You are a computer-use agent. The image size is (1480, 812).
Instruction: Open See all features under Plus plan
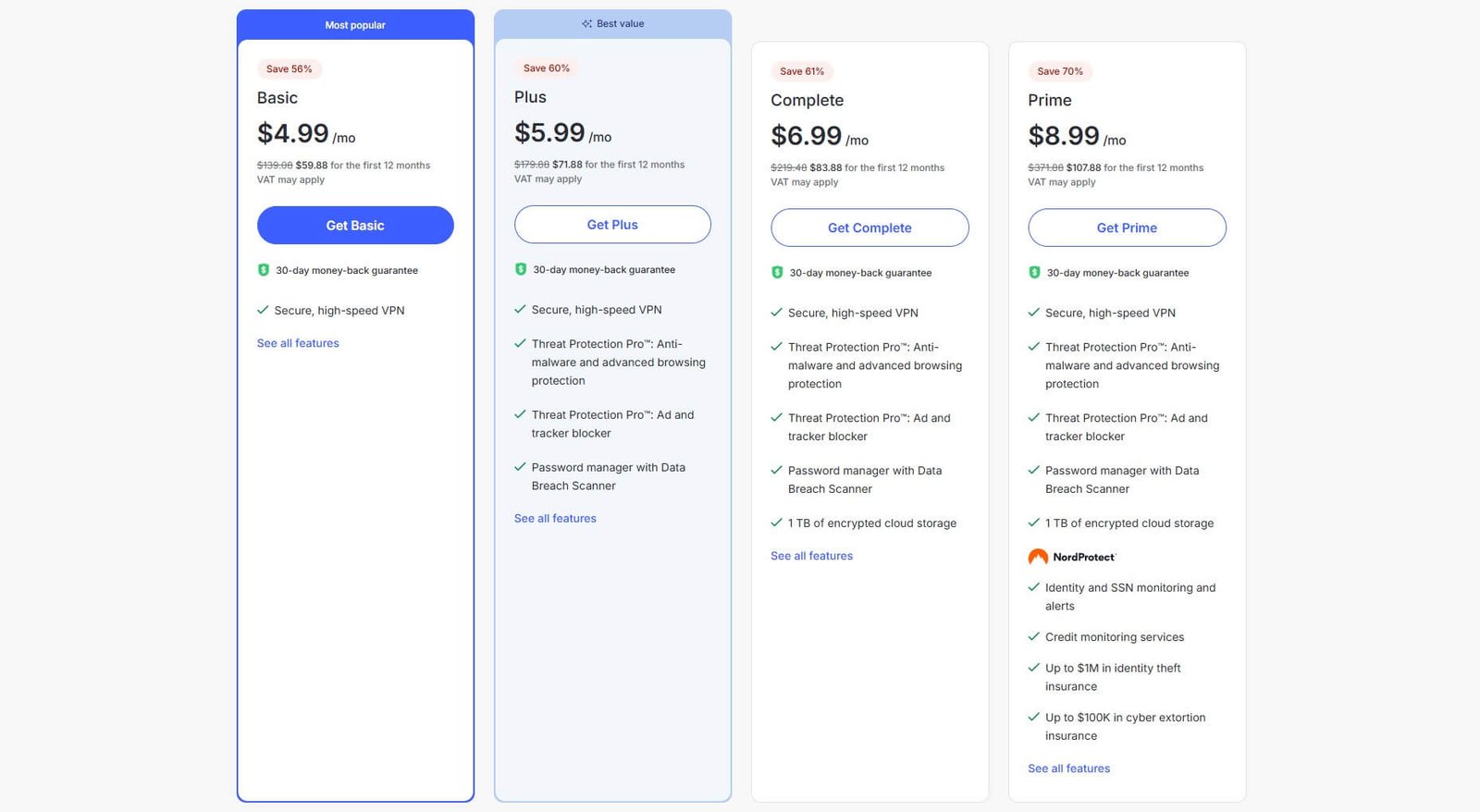555,519
